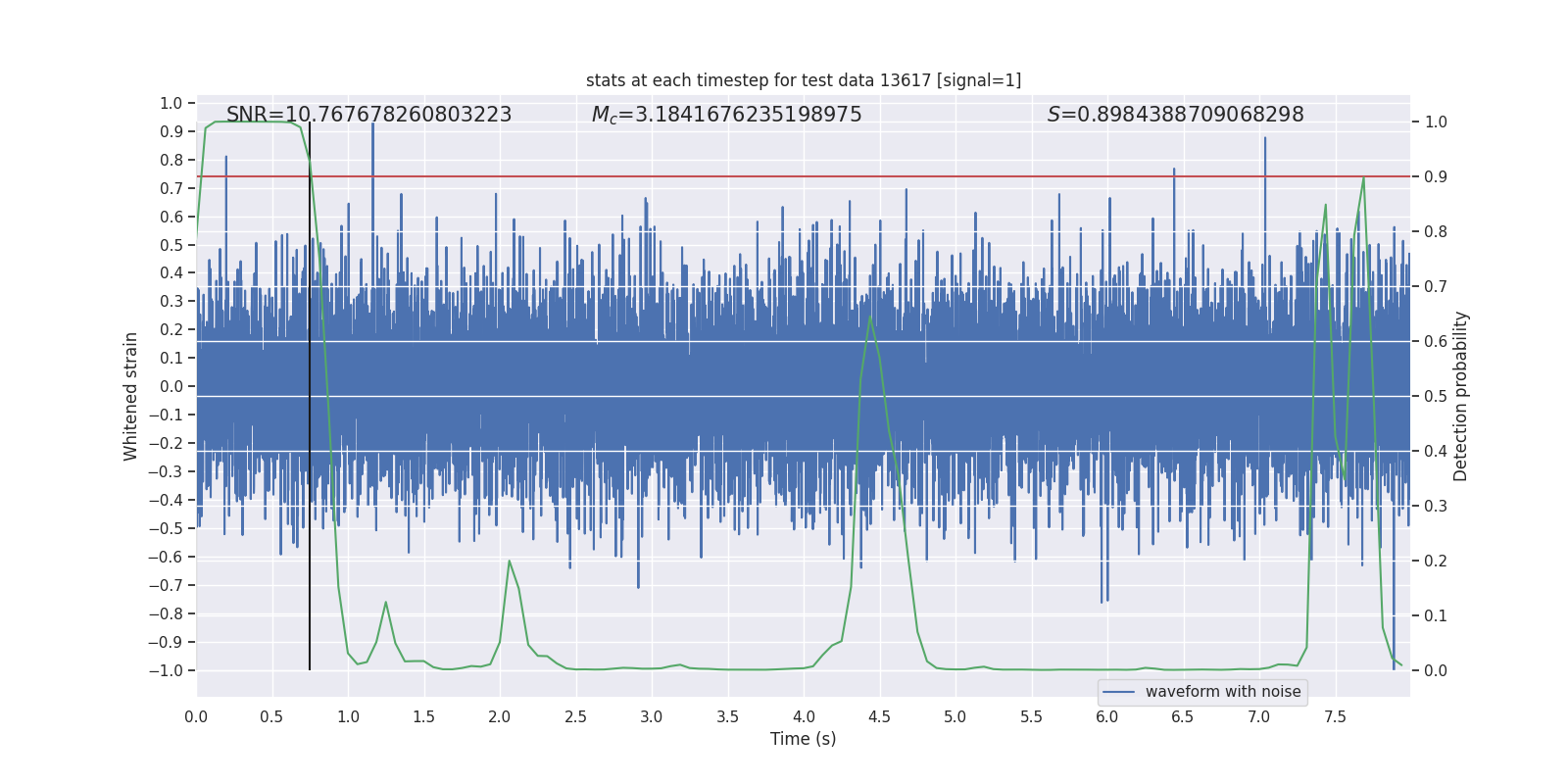Select the 0.0 tick on Detection probability axis
1568x784 pixels.
(1436, 671)
